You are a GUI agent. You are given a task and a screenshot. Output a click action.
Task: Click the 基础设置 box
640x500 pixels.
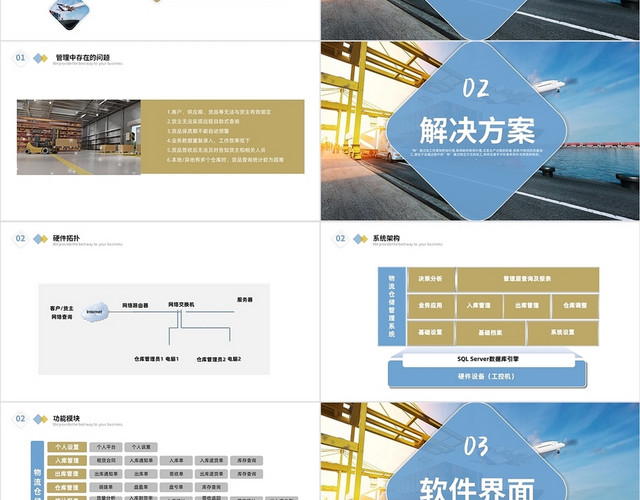431,333
